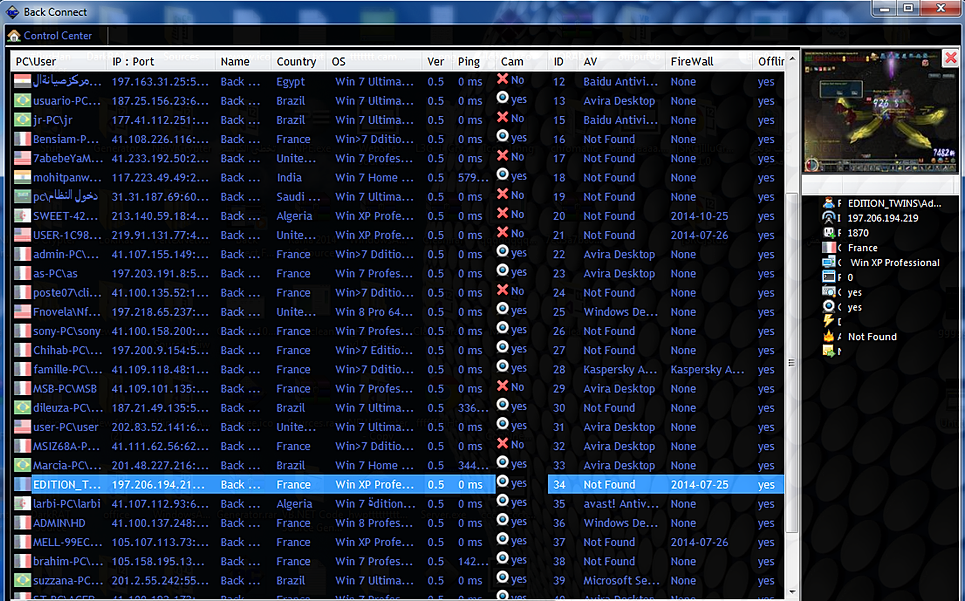This screenshot has width=965, height=601.
Task: Click the client list vertical scrollbar thumb
Action: (792, 363)
